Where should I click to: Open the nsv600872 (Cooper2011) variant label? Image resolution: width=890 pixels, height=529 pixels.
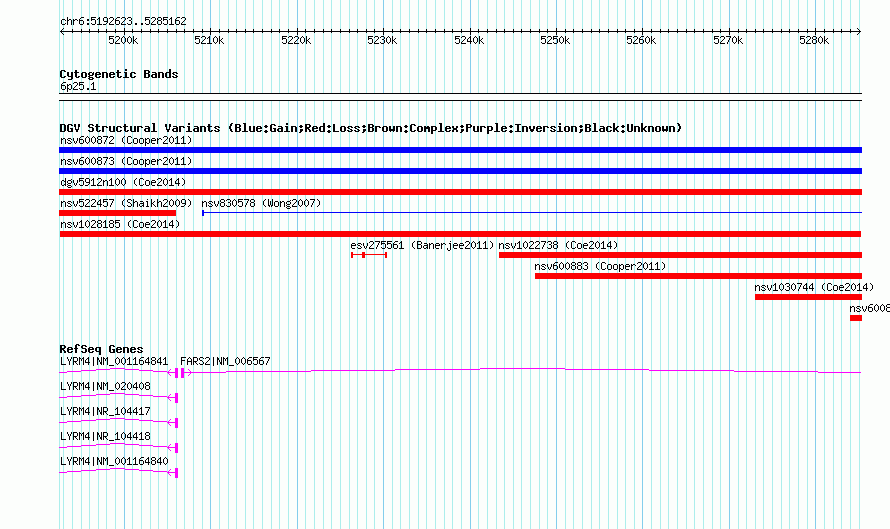126,140
